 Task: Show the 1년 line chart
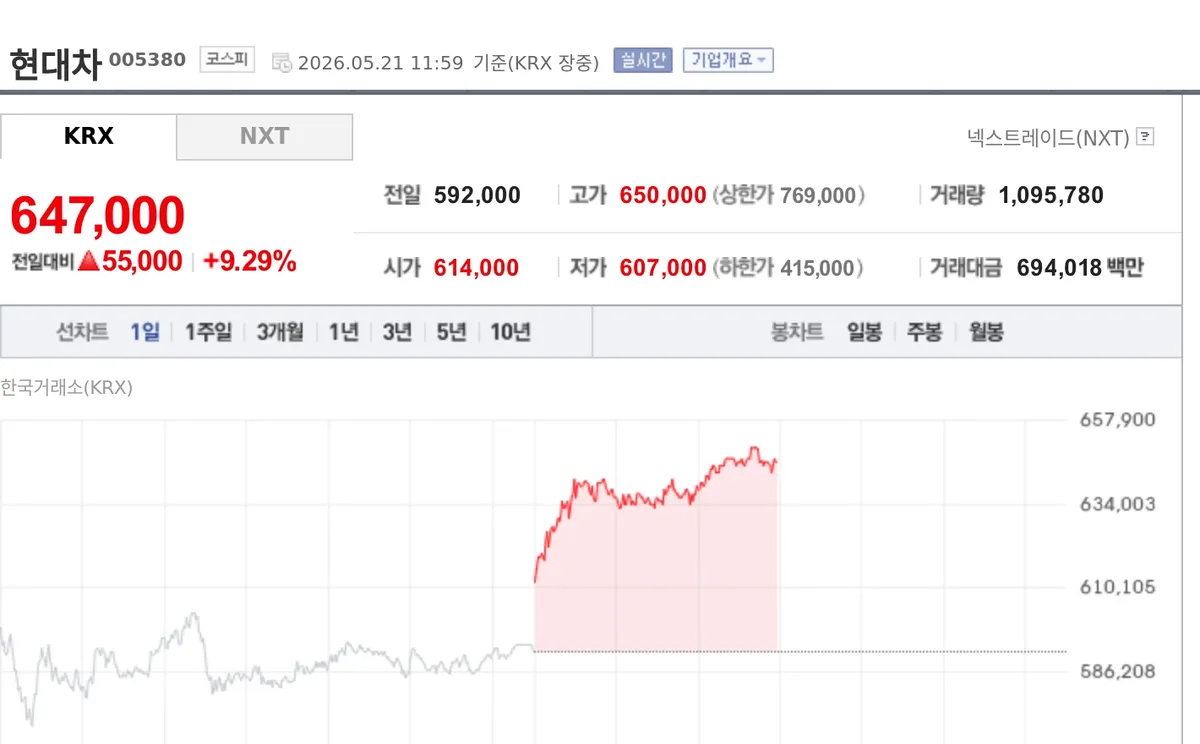click(343, 332)
